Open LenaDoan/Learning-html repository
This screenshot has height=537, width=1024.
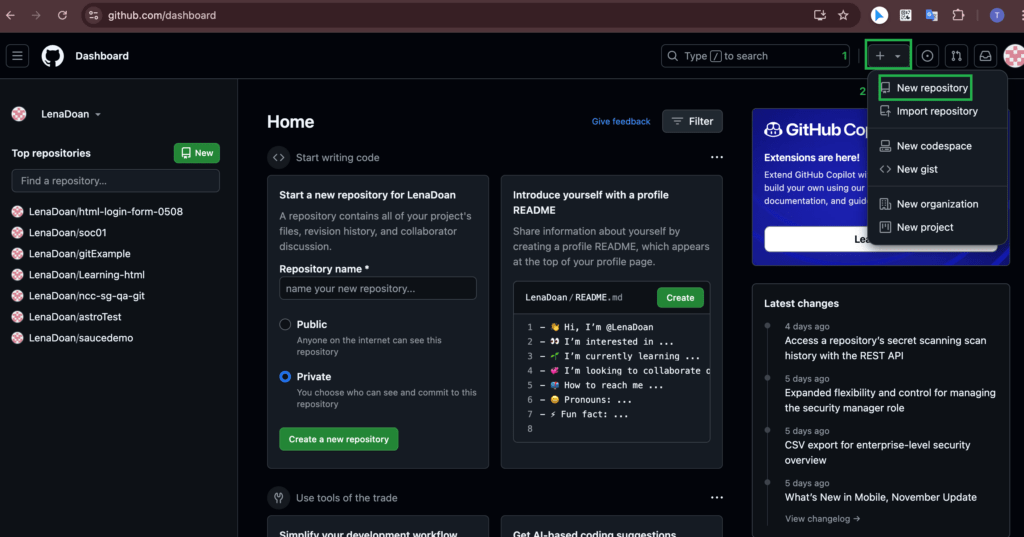click(x=87, y=275)
